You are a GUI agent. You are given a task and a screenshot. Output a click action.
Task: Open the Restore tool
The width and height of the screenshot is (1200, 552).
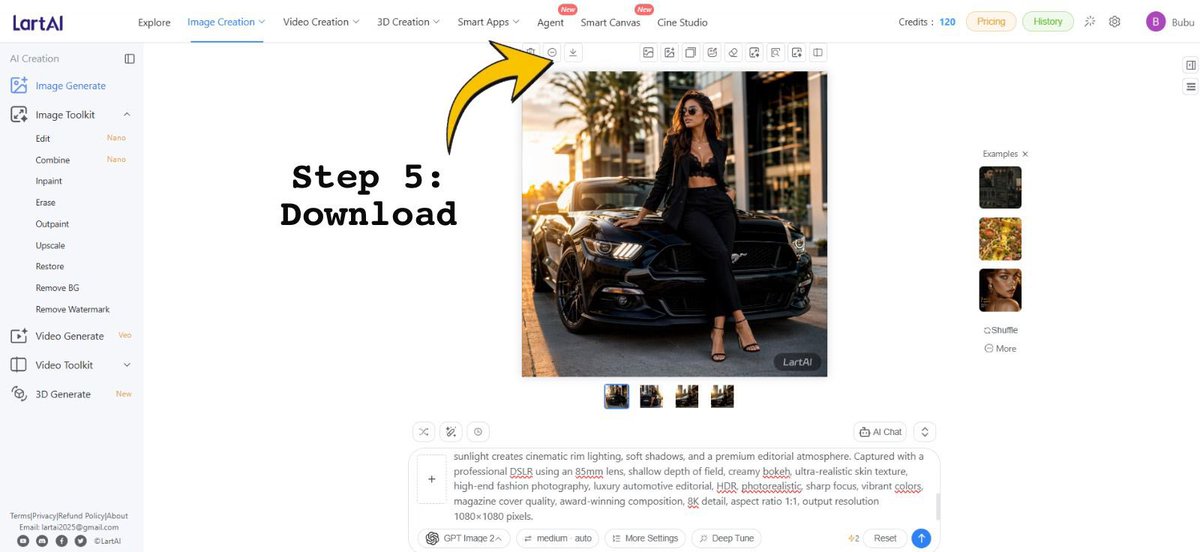pos(50,266)
